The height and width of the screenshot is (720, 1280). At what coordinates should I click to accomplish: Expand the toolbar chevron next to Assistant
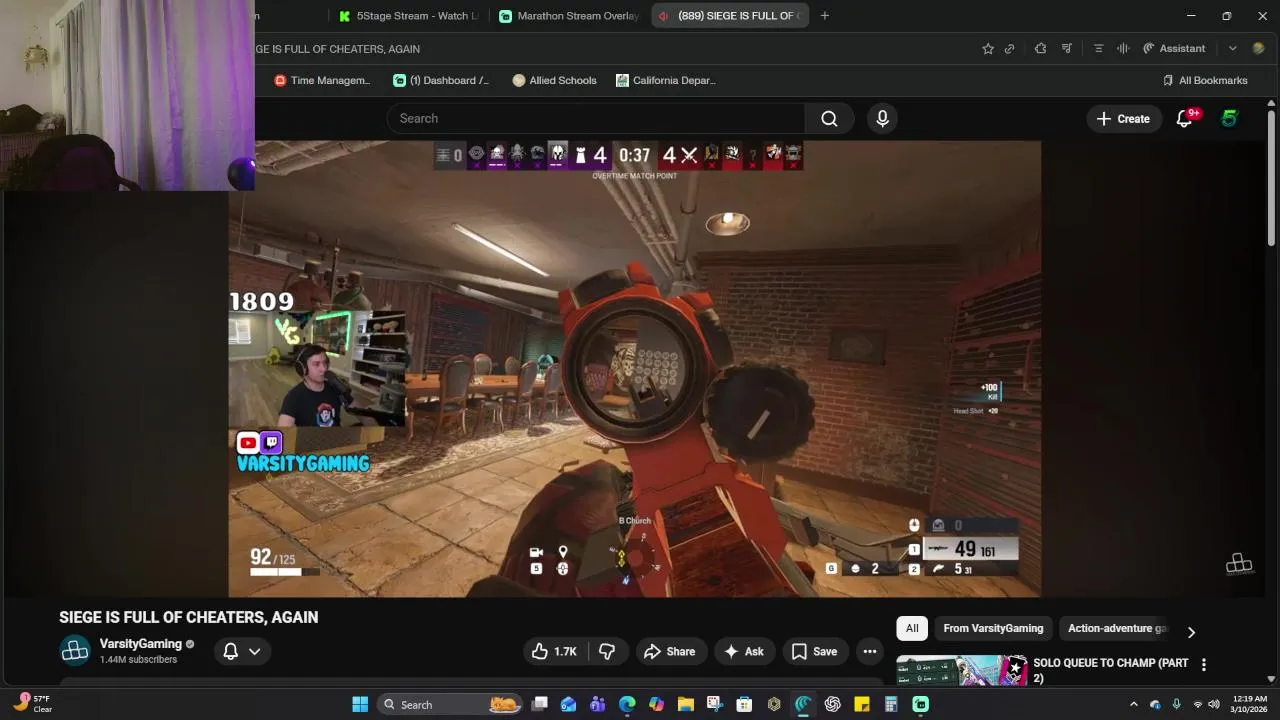(x=1232, y=48)
